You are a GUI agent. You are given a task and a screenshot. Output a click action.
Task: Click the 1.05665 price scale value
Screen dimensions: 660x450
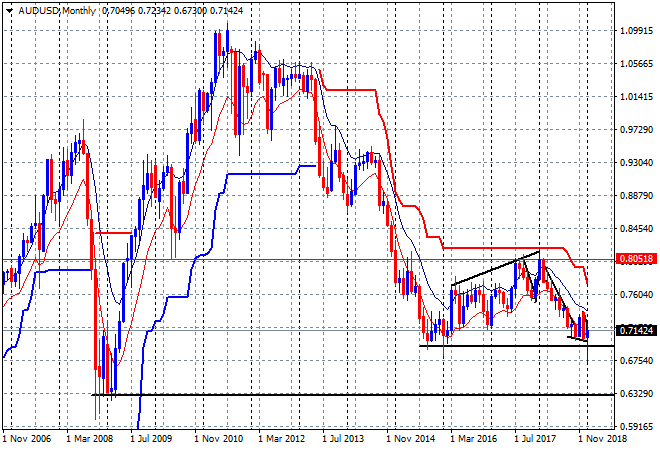(x=637, y=64)
